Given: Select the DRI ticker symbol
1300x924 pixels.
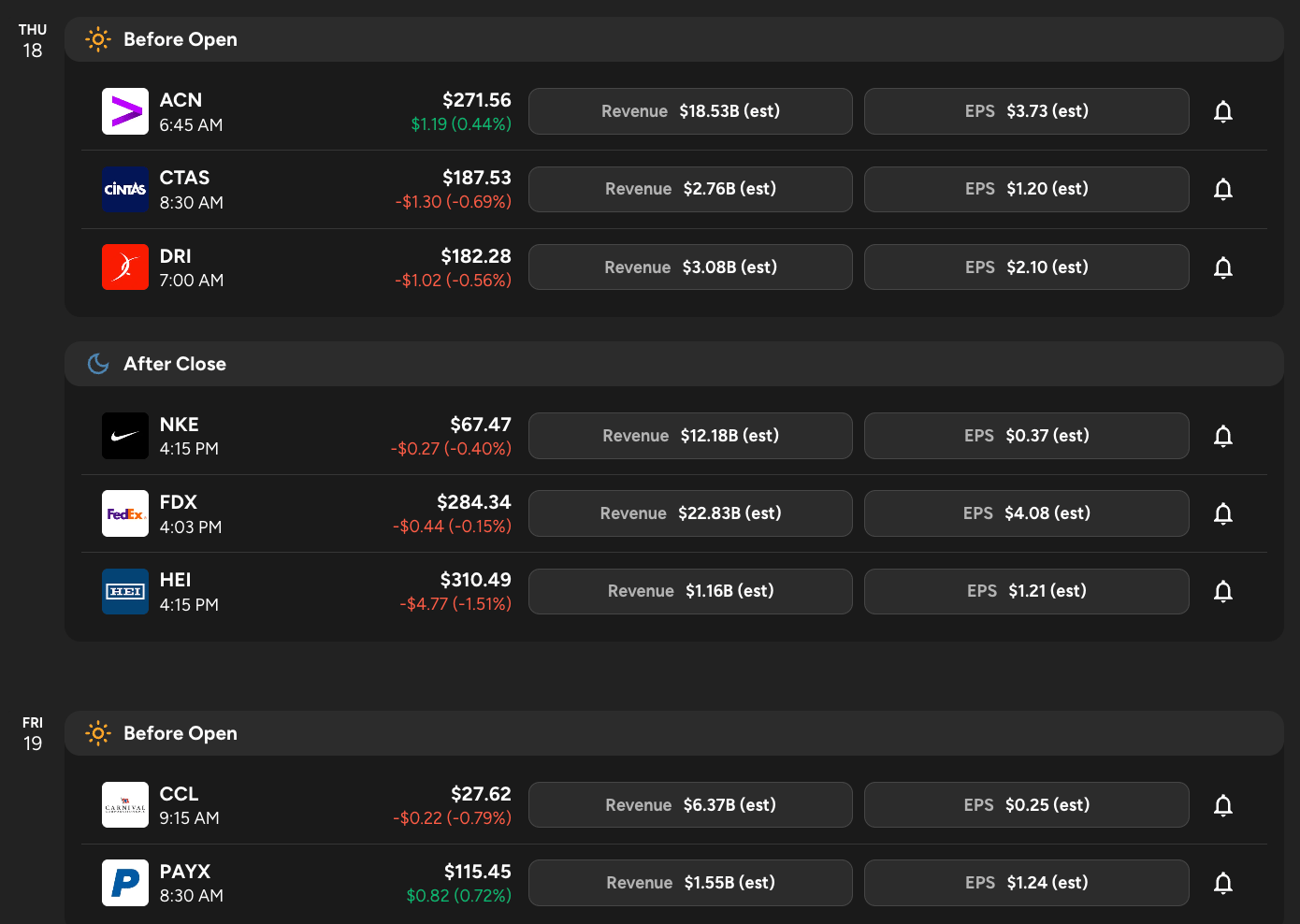Looking at the screenshot, I should (x=175, y=256).
